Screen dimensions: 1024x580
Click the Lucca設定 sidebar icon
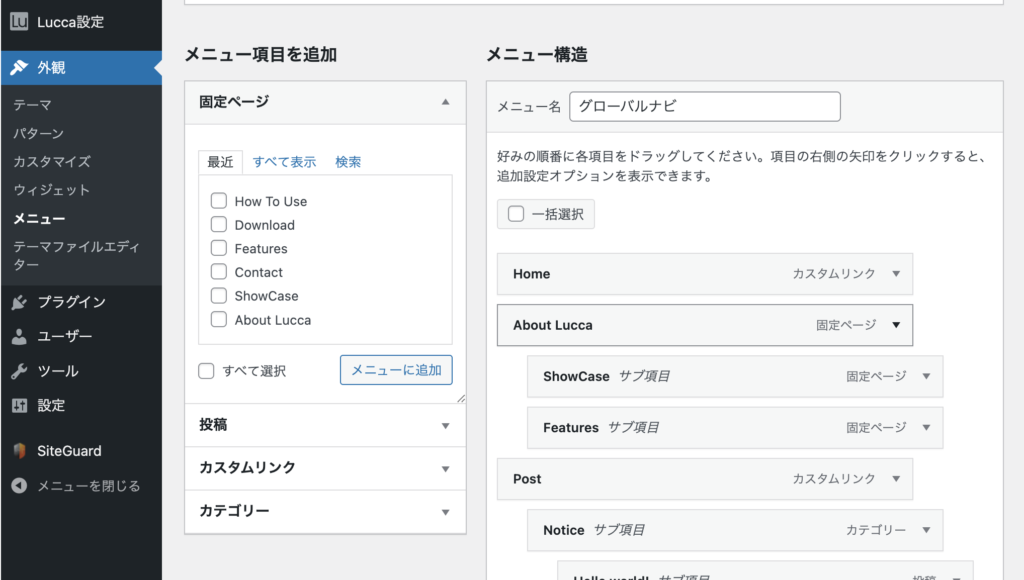tap(19, 21)
